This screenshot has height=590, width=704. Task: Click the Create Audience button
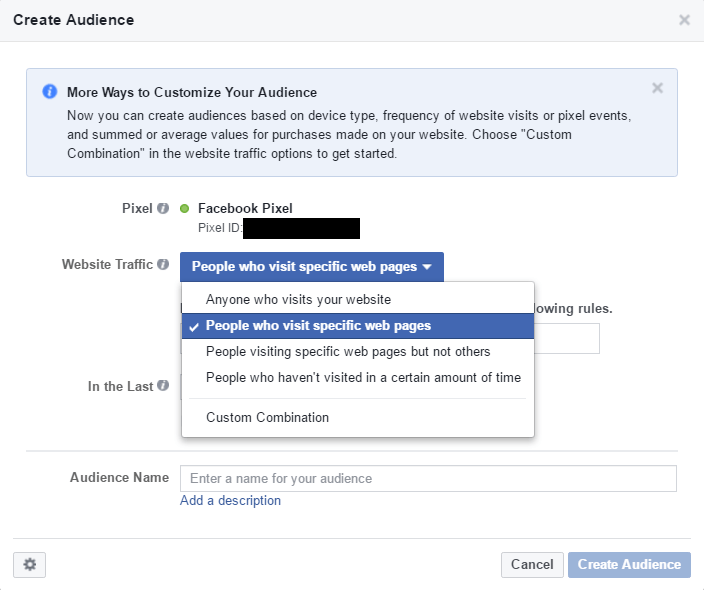click(629, 564)
